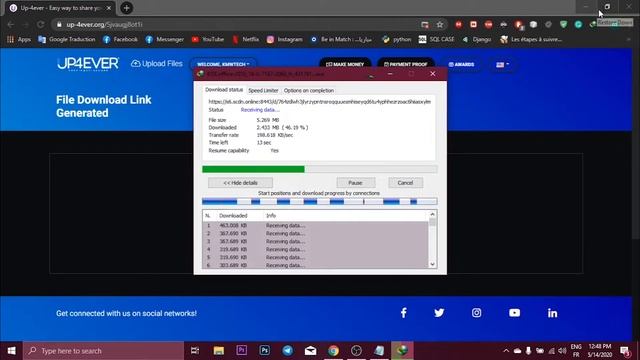This screenshot has height=360, width=640.
Task: Click the green download progress bar
Action: (x=320, y=169)
